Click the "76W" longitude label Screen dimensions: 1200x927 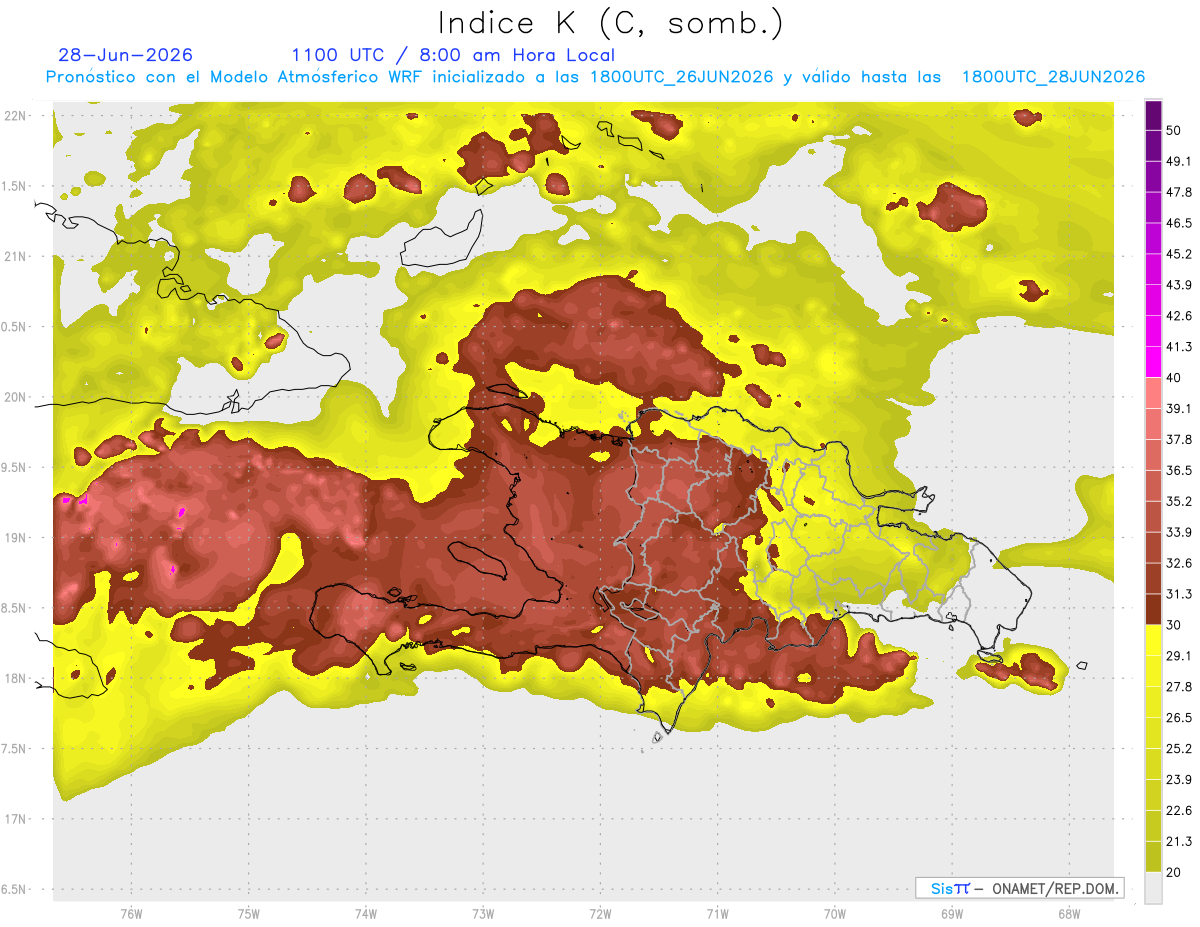(x=131, y=913)
